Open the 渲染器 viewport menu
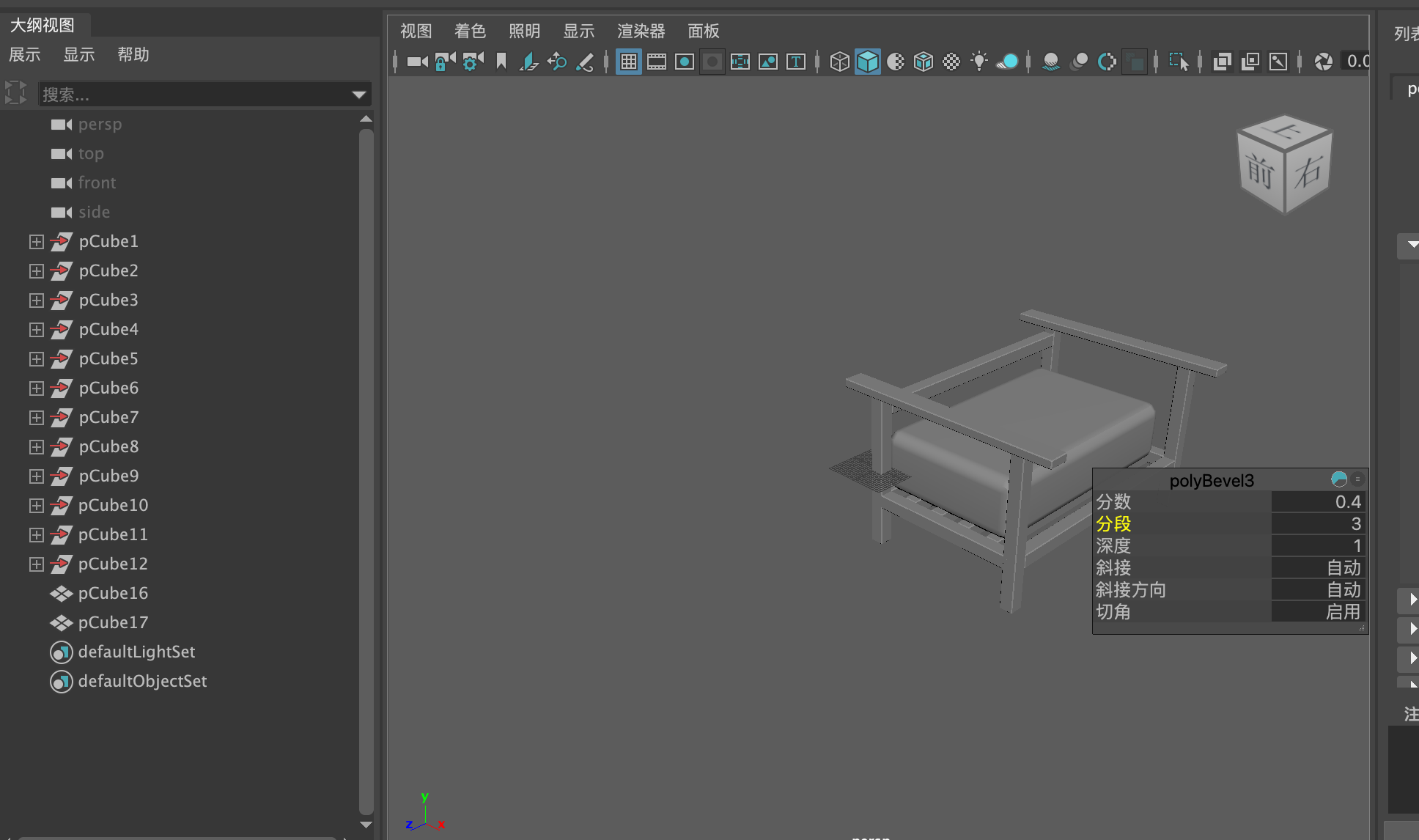This screenshot has width=1419, height=840. tap(641, 31)
